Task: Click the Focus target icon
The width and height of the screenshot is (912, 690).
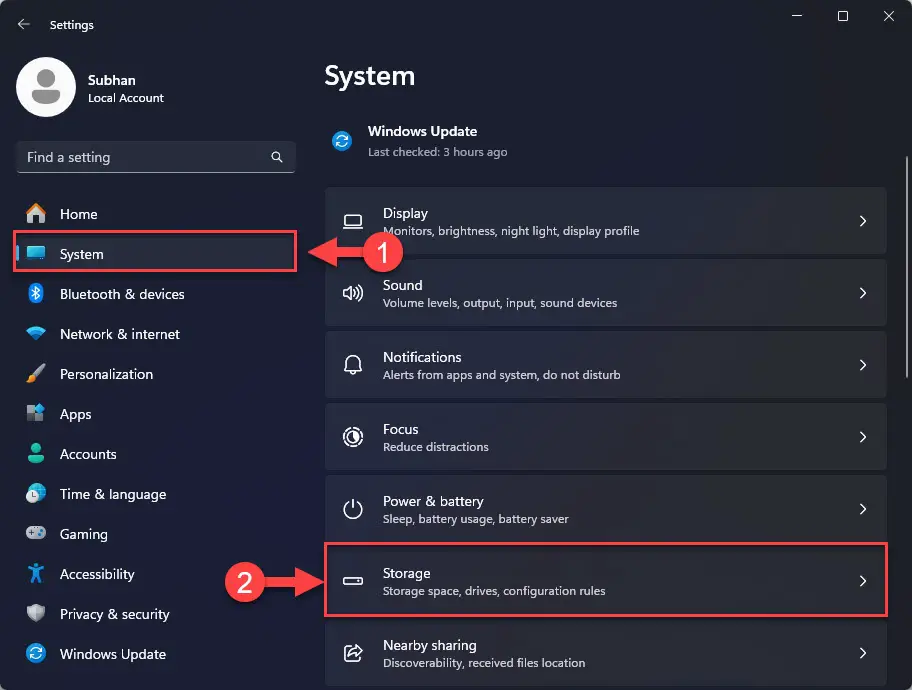Action: click(352, 437)
